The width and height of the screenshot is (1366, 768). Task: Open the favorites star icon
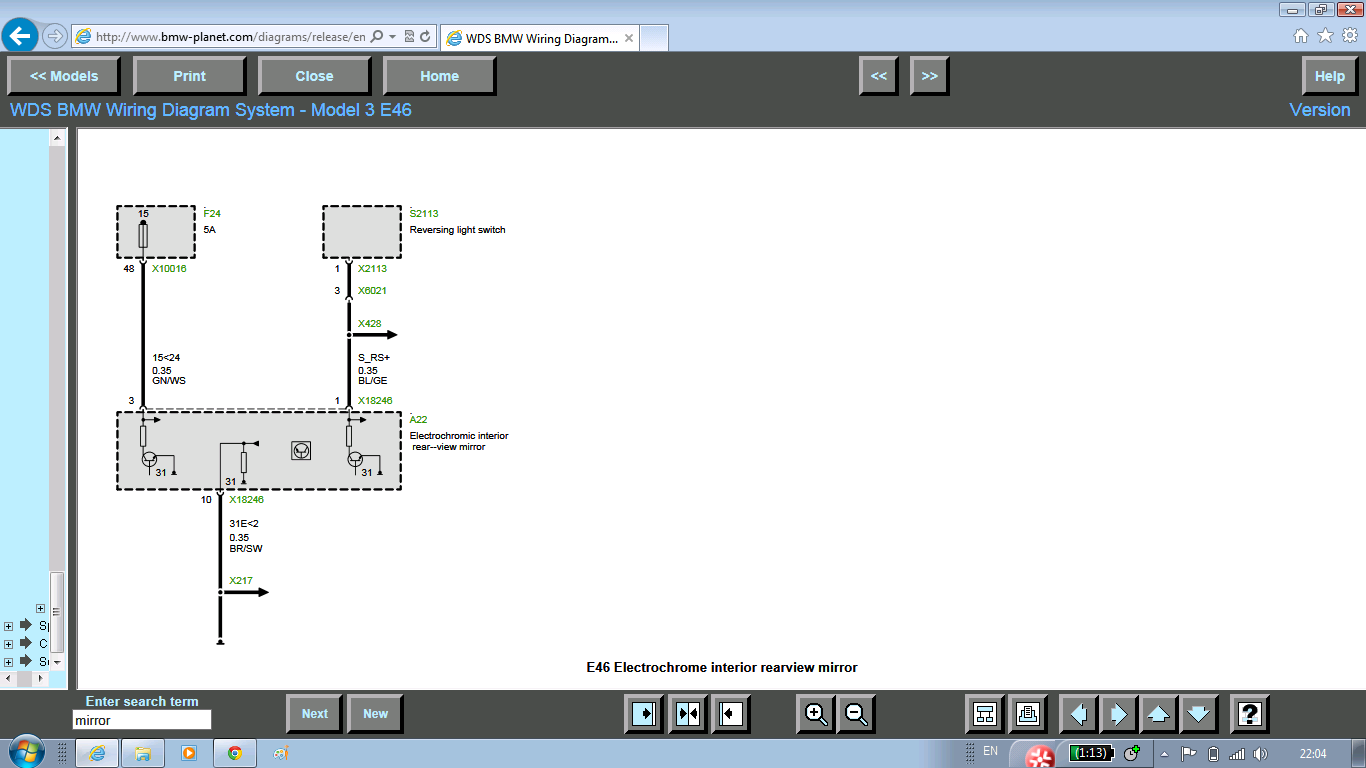coord(1325,36)
